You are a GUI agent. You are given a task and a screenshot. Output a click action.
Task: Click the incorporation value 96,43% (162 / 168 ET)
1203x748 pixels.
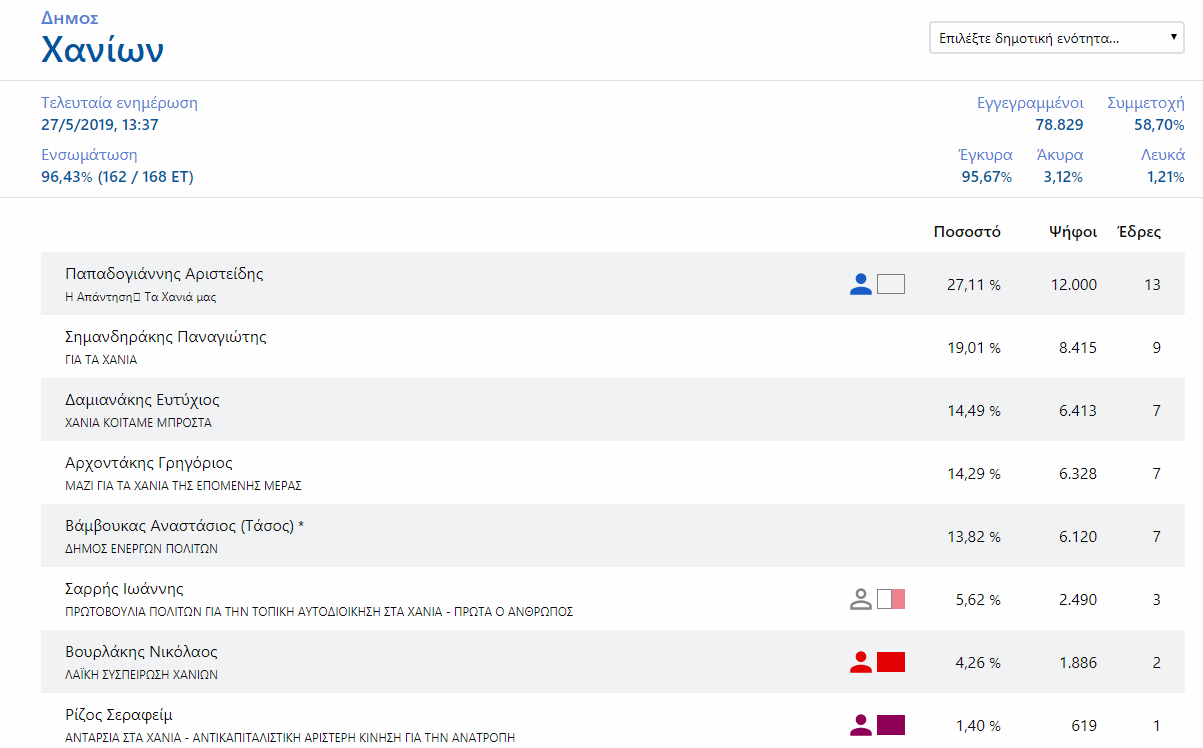pyautogui.click(x=117, y=177)
